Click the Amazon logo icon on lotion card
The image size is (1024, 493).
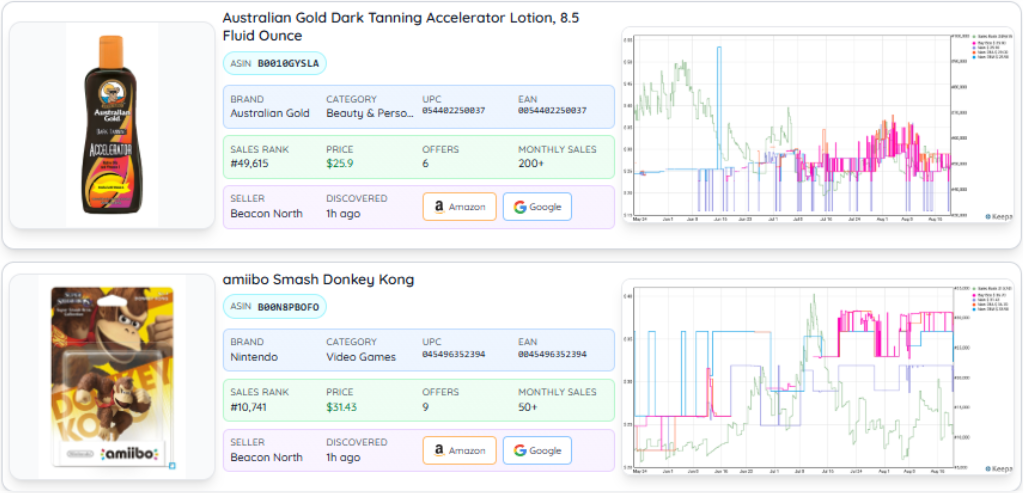tap(438, 207)
